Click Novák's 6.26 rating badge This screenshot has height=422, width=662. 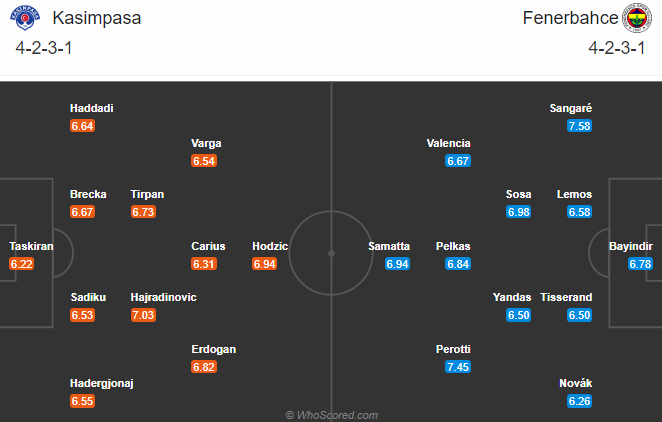click(x=579, y=401)
